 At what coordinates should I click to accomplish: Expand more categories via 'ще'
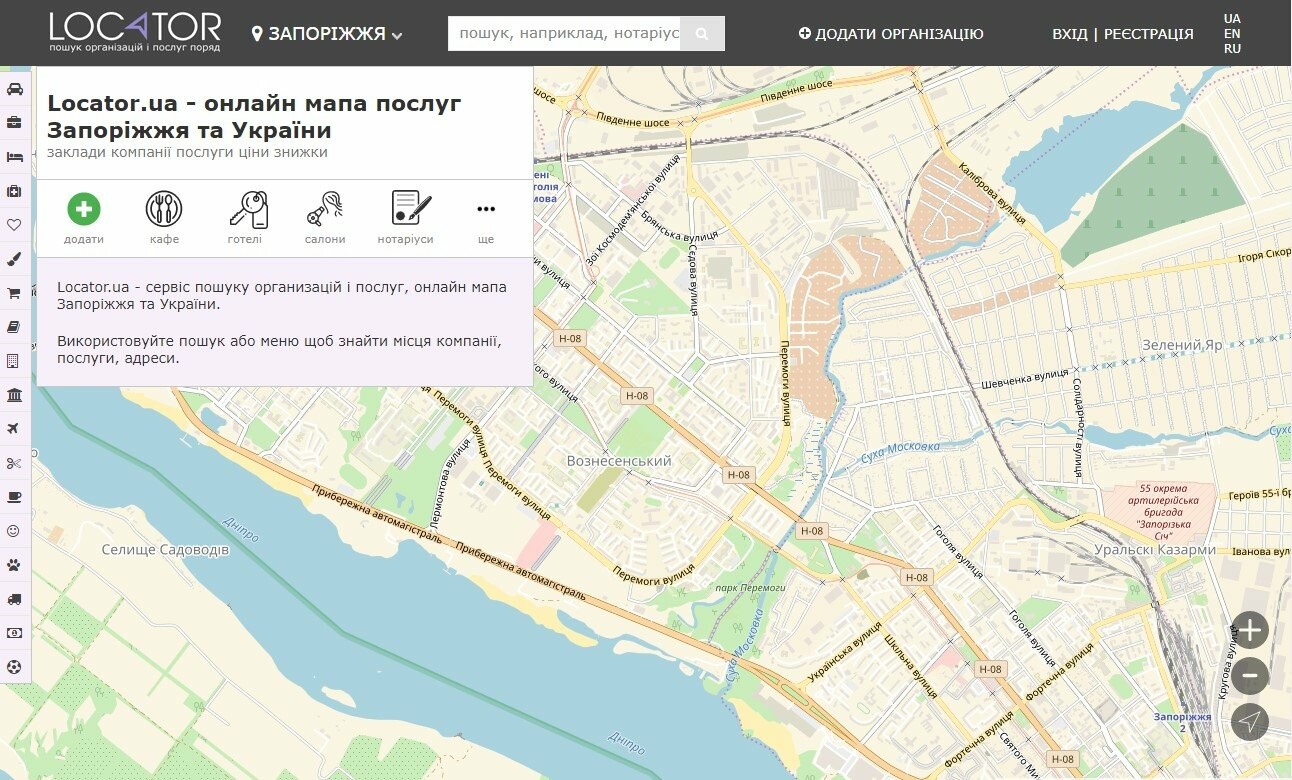(486, 219)
